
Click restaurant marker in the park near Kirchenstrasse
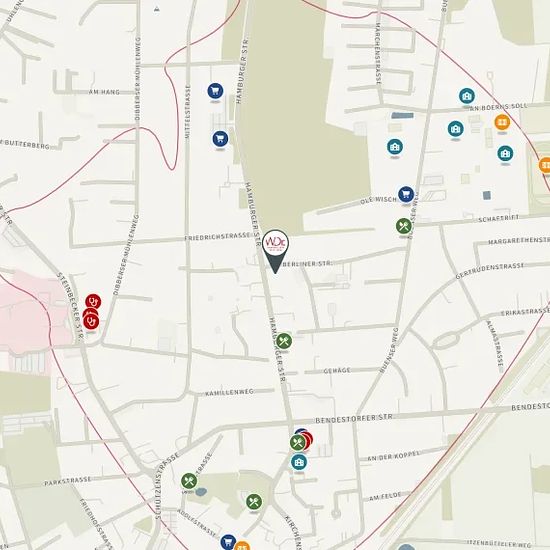254,502
